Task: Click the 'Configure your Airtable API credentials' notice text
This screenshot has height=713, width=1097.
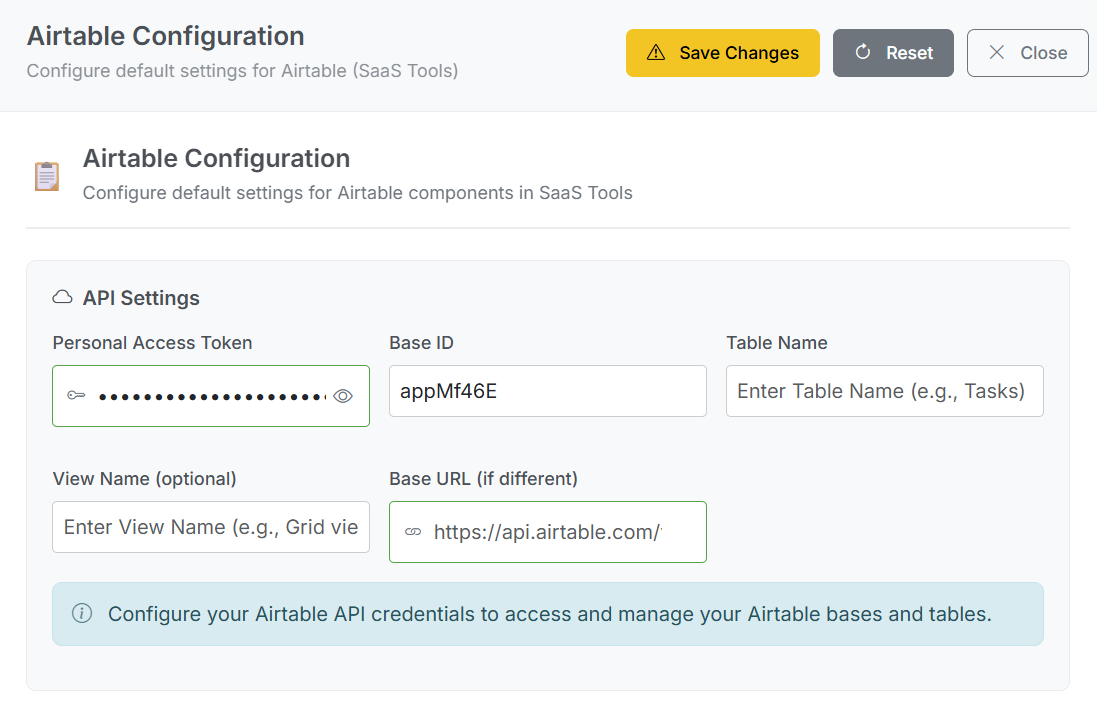Action: coord(550,614)
